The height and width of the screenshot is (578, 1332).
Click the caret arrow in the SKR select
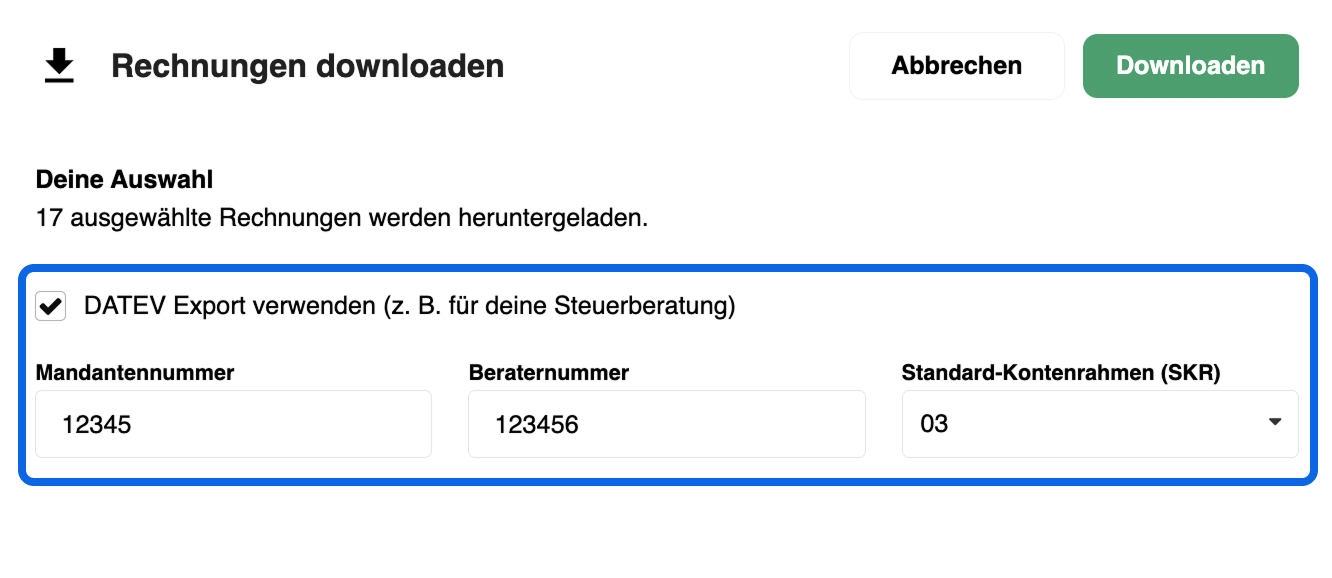click(1274, 422)
